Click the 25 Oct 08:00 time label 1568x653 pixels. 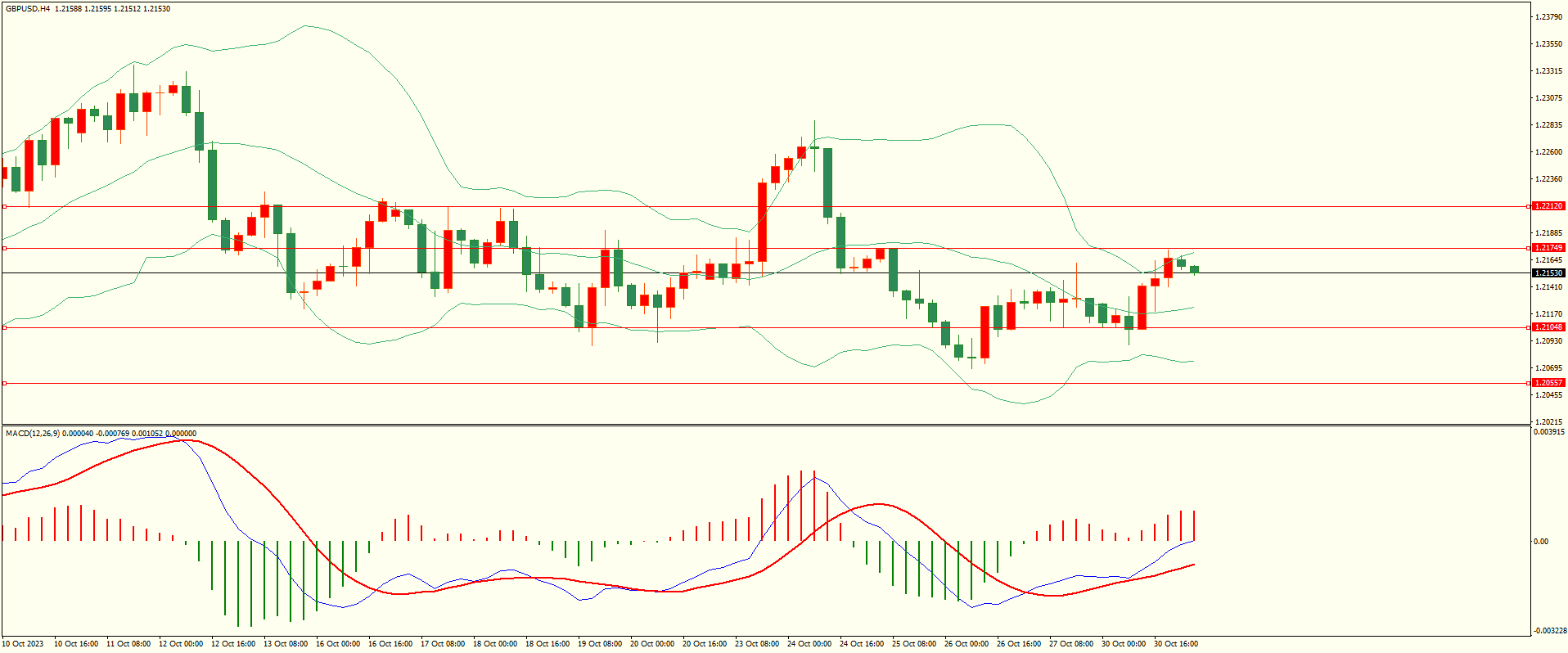(x=914, y=644)
